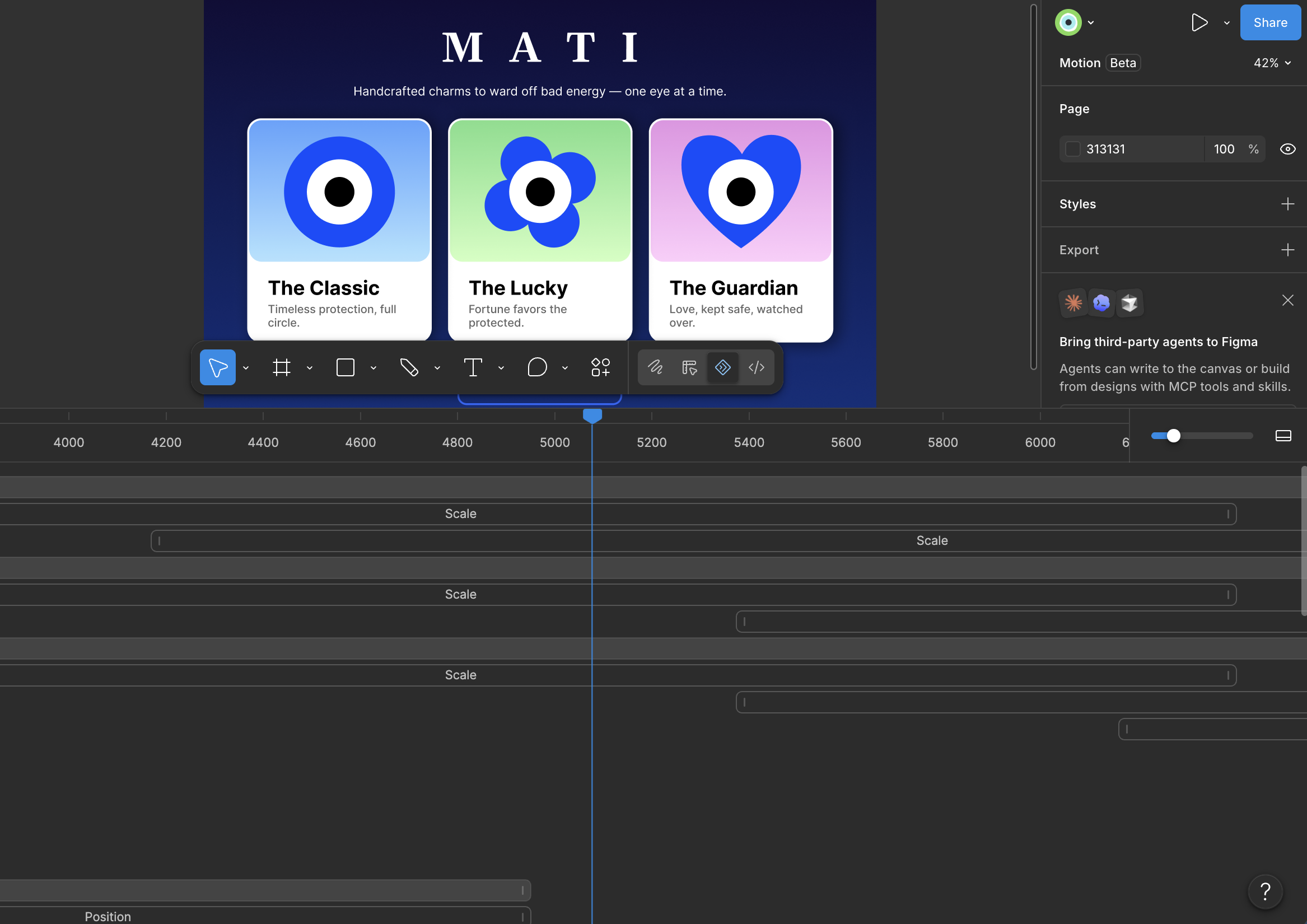Open the 42% zoom dropdown

point(1272,63)
